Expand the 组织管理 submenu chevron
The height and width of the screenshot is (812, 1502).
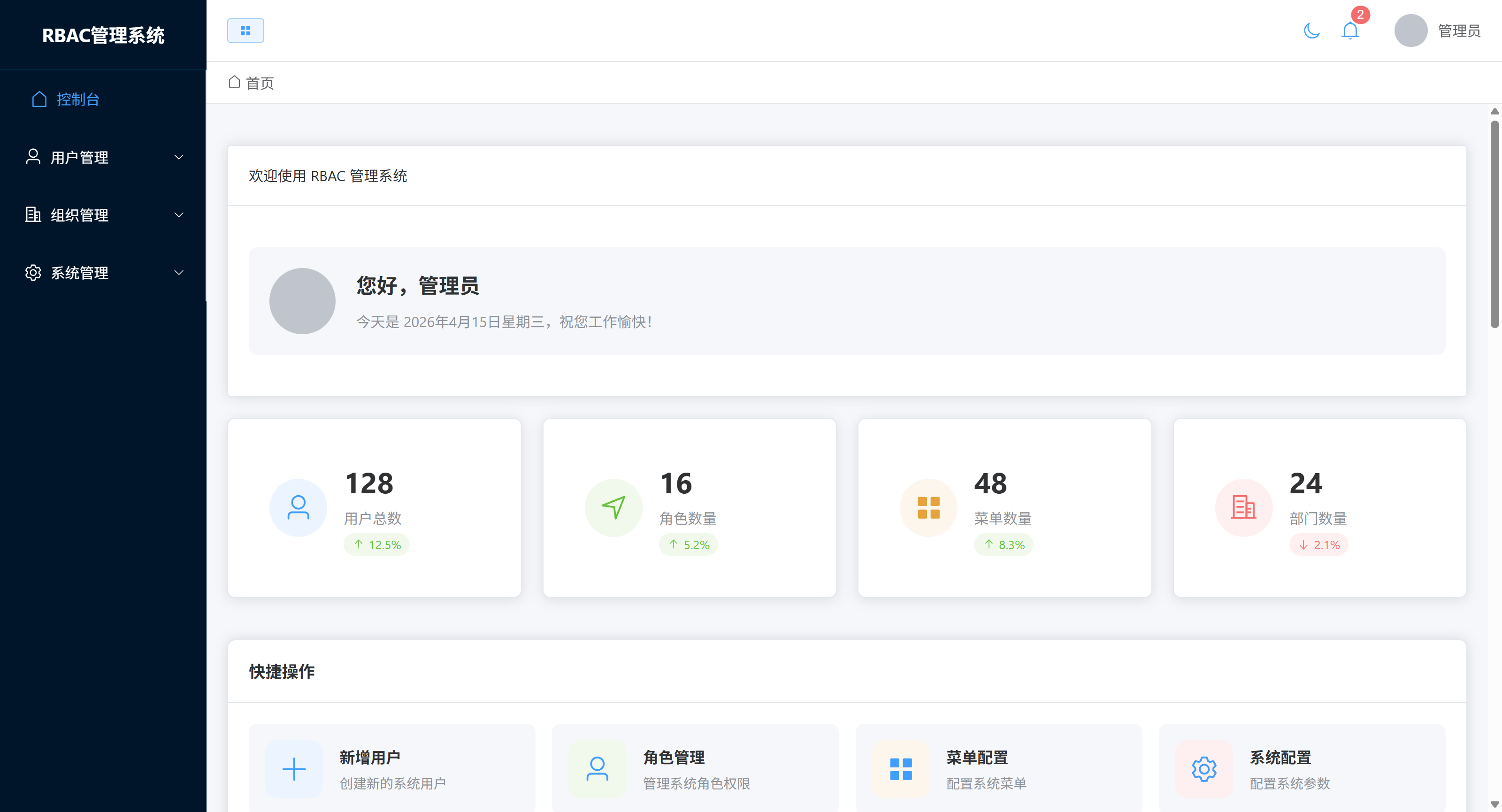179,215
